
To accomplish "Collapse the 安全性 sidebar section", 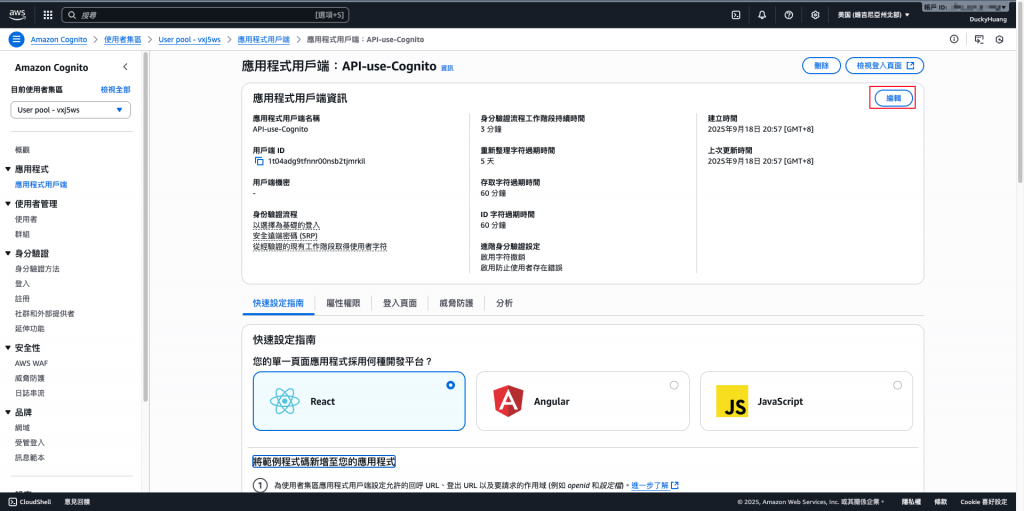I will tap(7, 348).
